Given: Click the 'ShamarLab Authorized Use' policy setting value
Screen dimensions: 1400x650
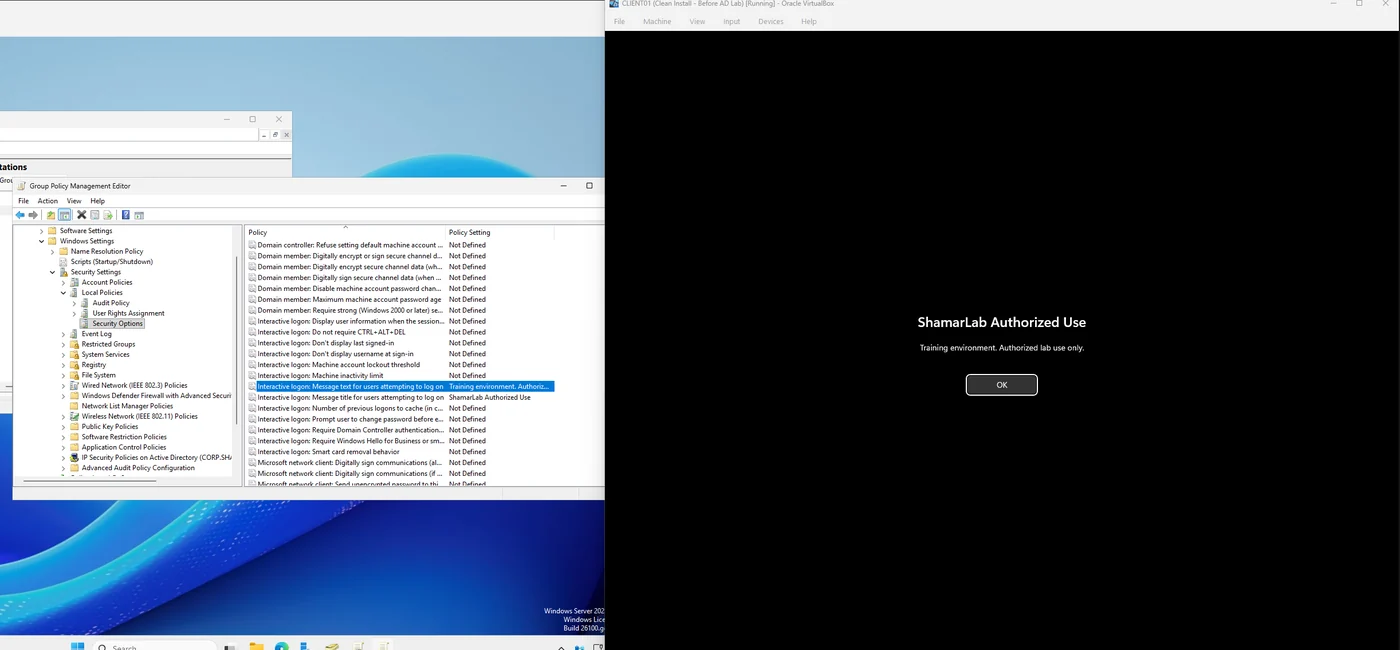Looking at the screenshot, I should (x=489, y=397).
